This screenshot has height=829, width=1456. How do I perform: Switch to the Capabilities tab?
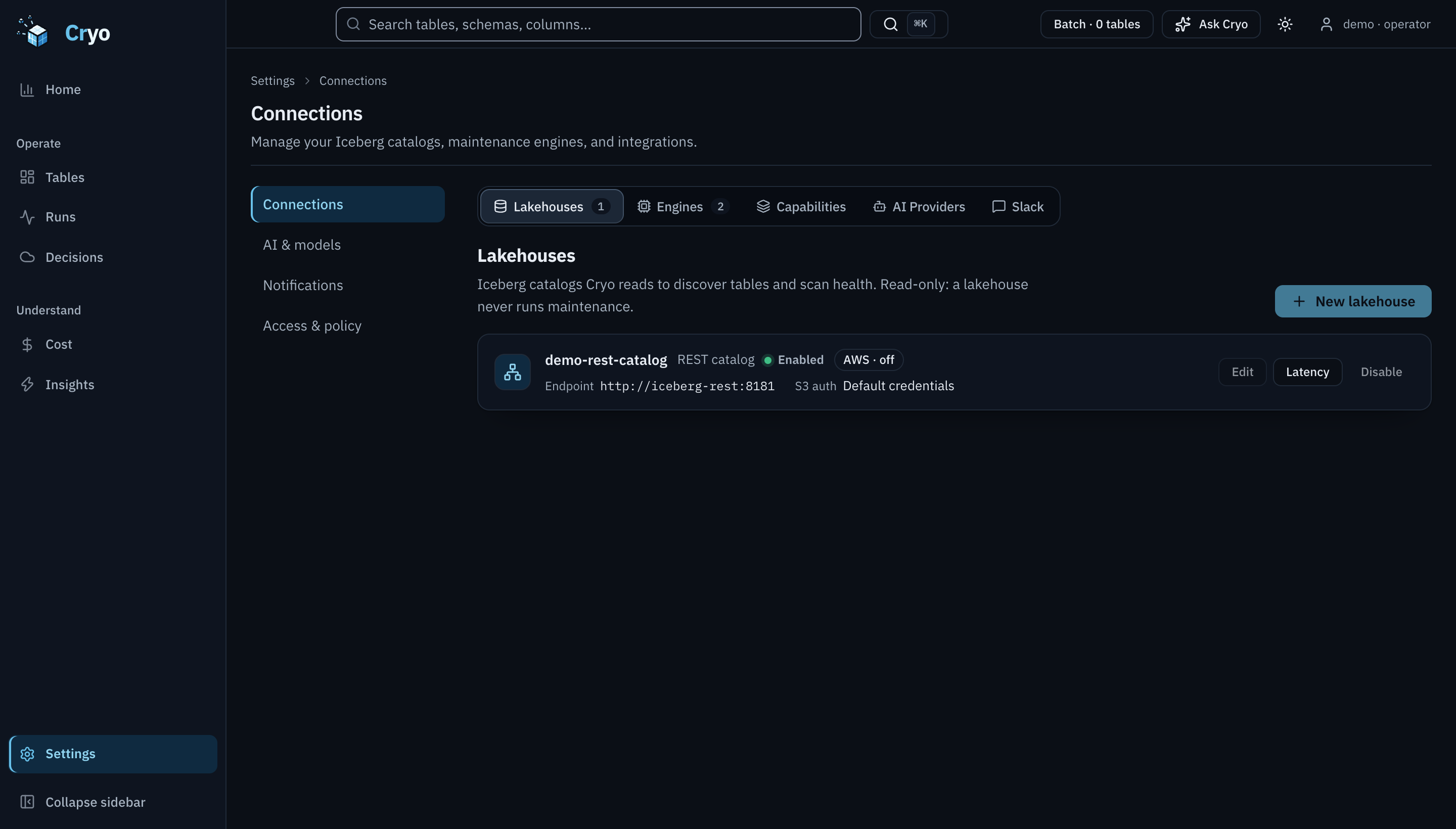801,206
